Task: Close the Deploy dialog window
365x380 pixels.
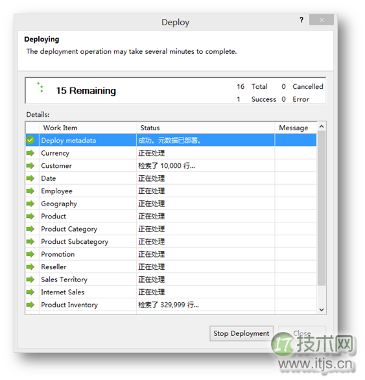Action: tap(321, 20)
